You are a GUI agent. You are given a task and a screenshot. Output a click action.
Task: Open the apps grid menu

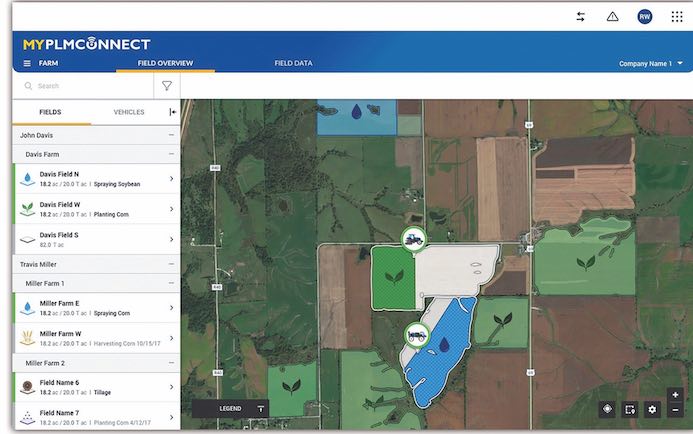click(x=677, y=16)
